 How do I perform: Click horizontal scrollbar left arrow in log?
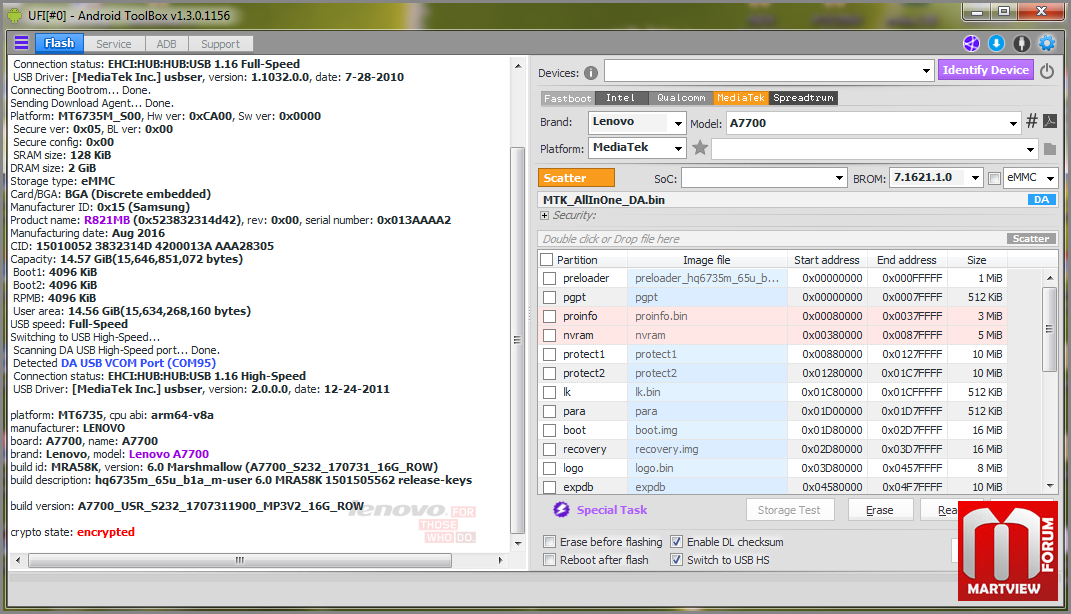[x=18, y=560]
